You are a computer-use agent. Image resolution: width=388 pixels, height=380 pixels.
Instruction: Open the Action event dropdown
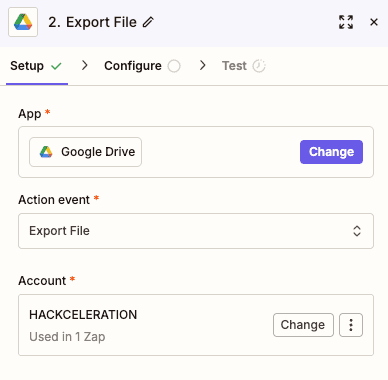point(196,231)
